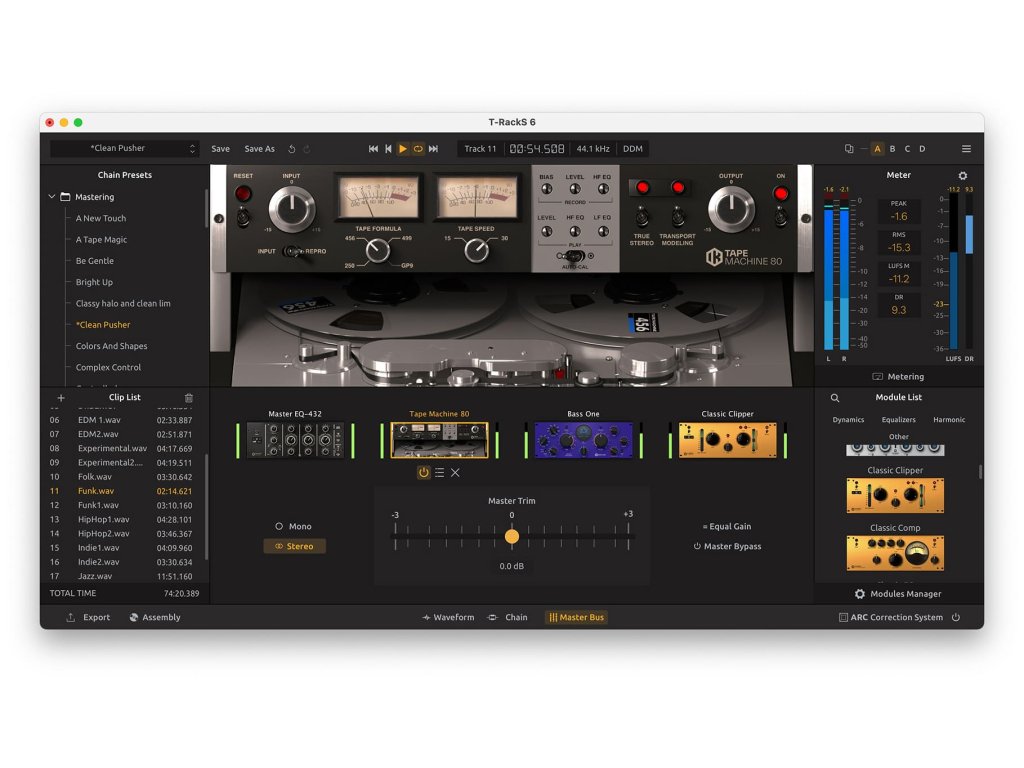The width and height of the screenshot is (1024, 768).
Task: Choose Classic Comp from Module List
Action: click(895, 552)
